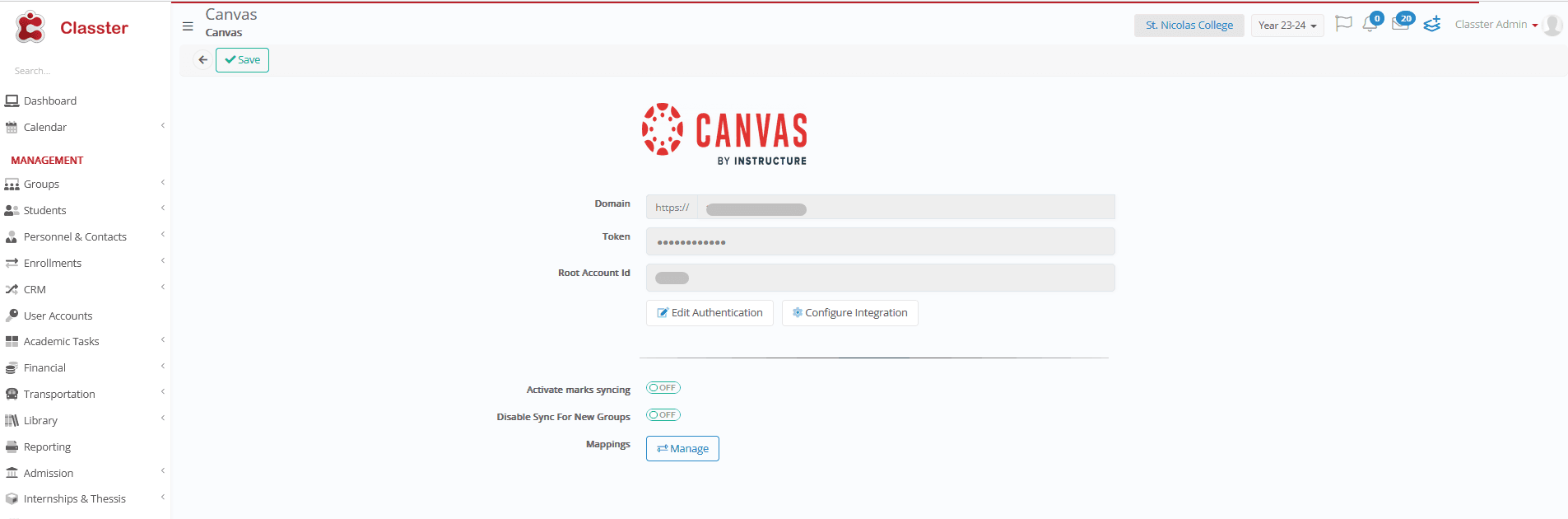Click the layers plus quick-add icon
The height and width of the screenshot is (519, 1568).
pyautogui.click(x=1432, y=24)
